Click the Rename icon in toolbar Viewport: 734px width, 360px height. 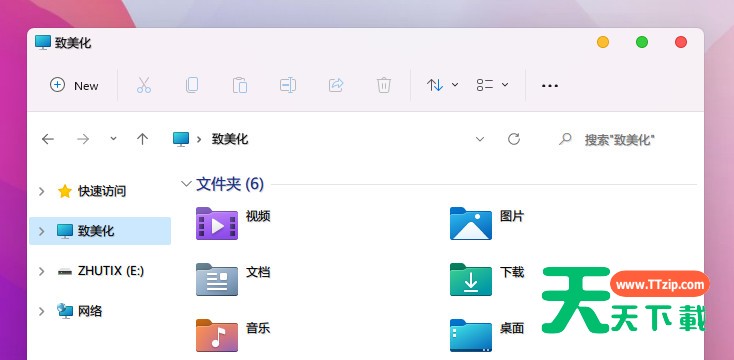pyautogui.click(x=288, y=85)
